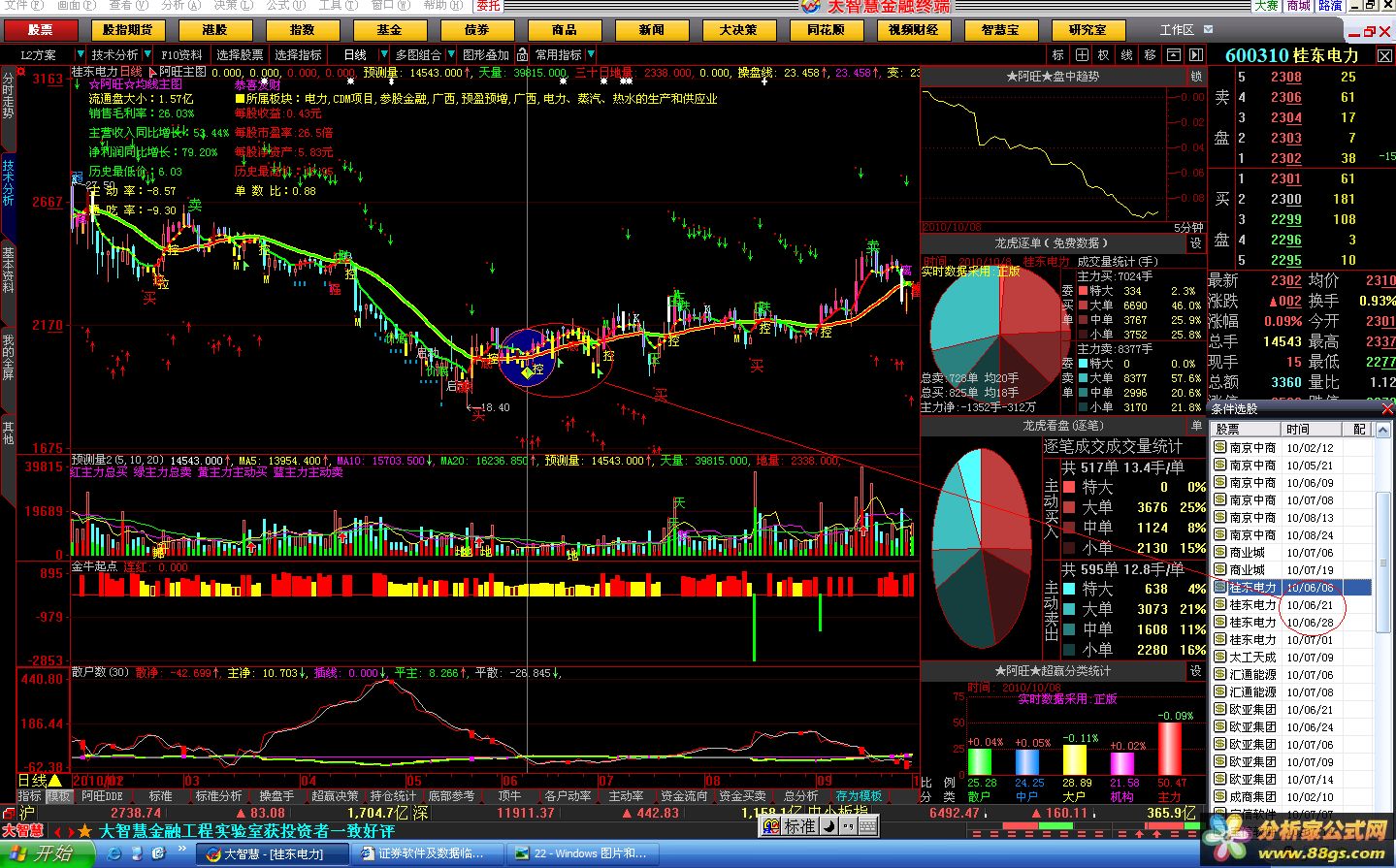
Task: Close the 条件选股 popup window
Action: coord(1387,408)
